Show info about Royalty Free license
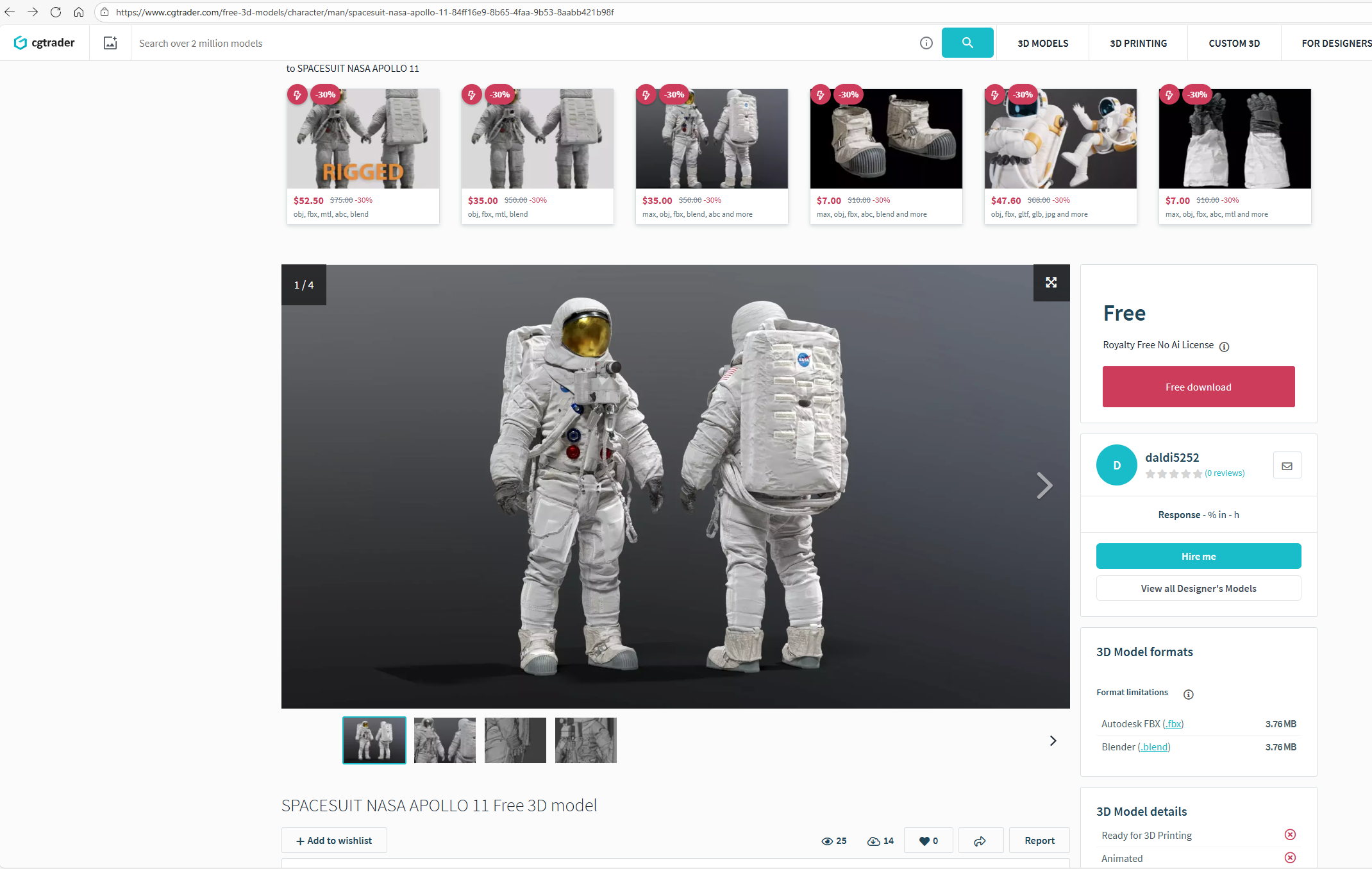This screenshot has width=1372, height=869. point(1224,346)
